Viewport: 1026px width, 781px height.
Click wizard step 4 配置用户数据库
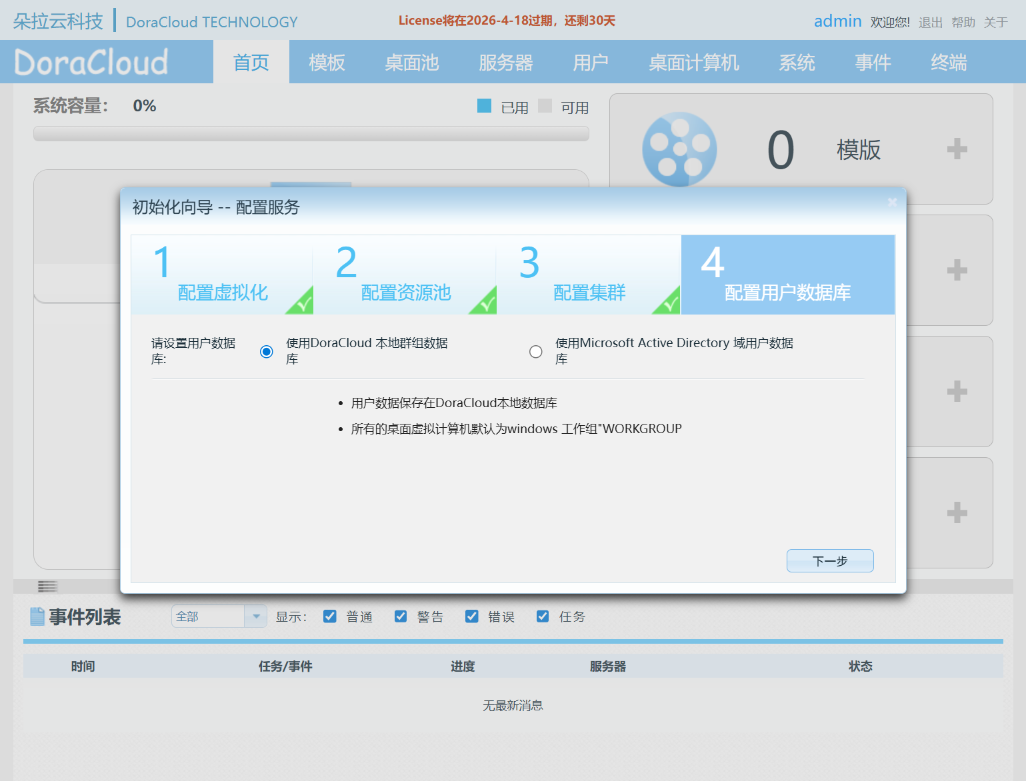pyautogui.click(x=788, y=275)
